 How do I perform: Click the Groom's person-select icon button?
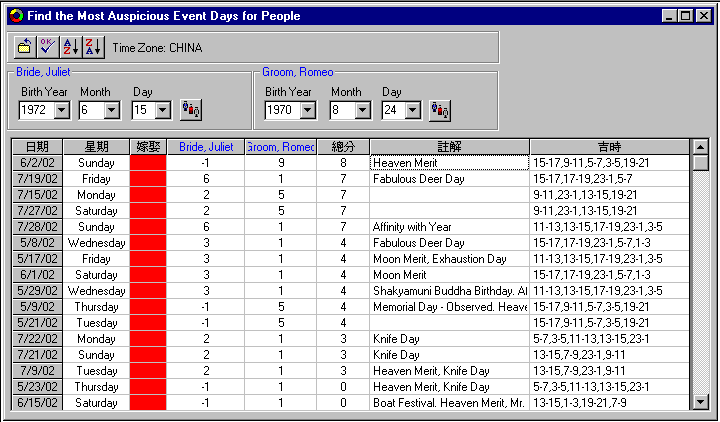tap(440, 110)
